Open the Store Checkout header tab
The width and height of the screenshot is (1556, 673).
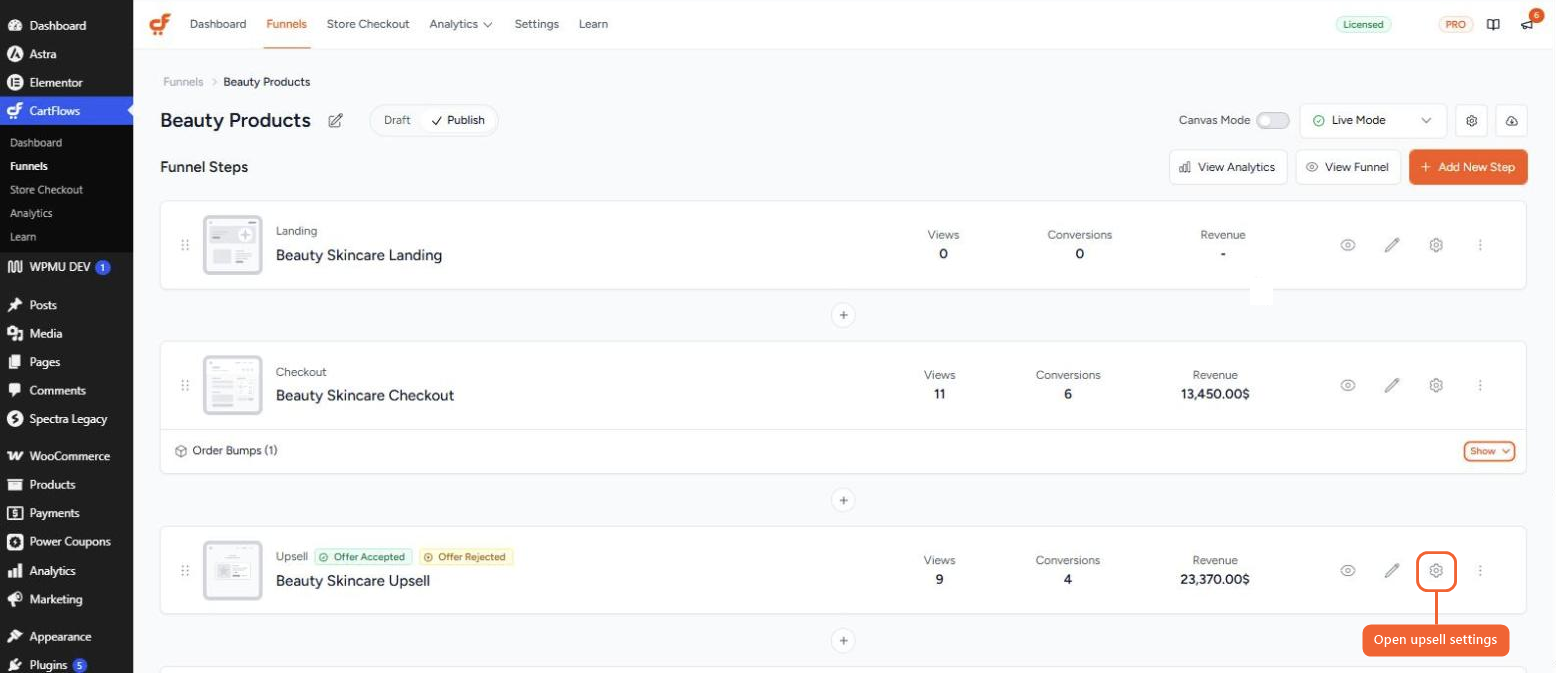tap(368, 24)
